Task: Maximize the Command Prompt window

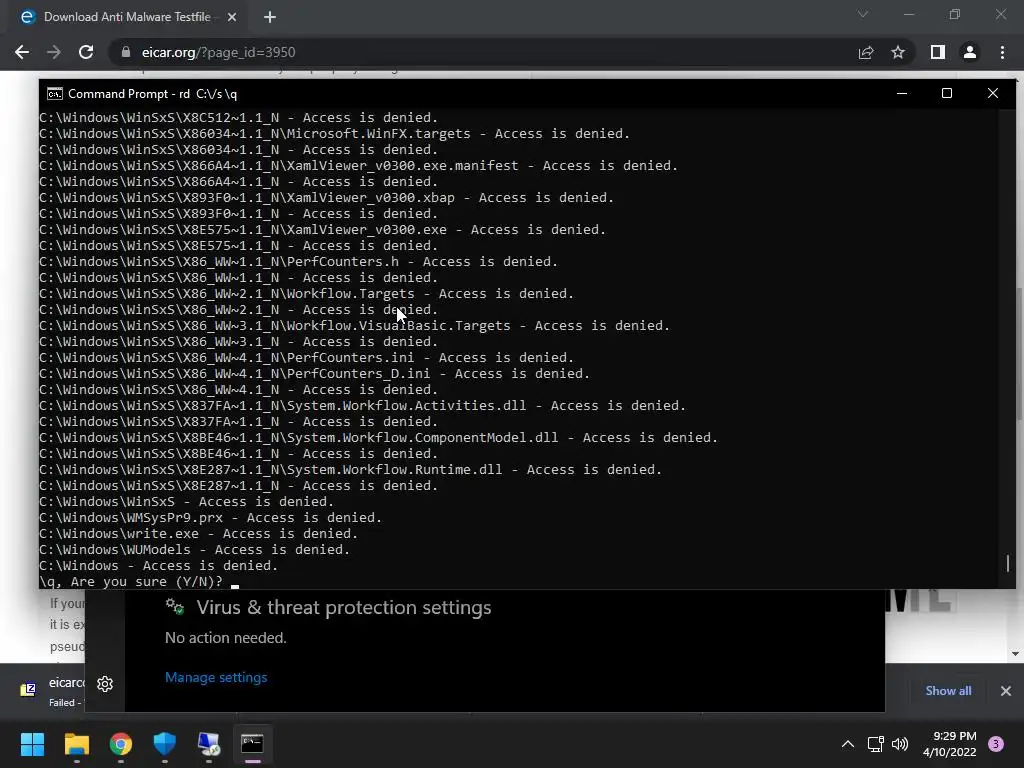Action: 947,93
